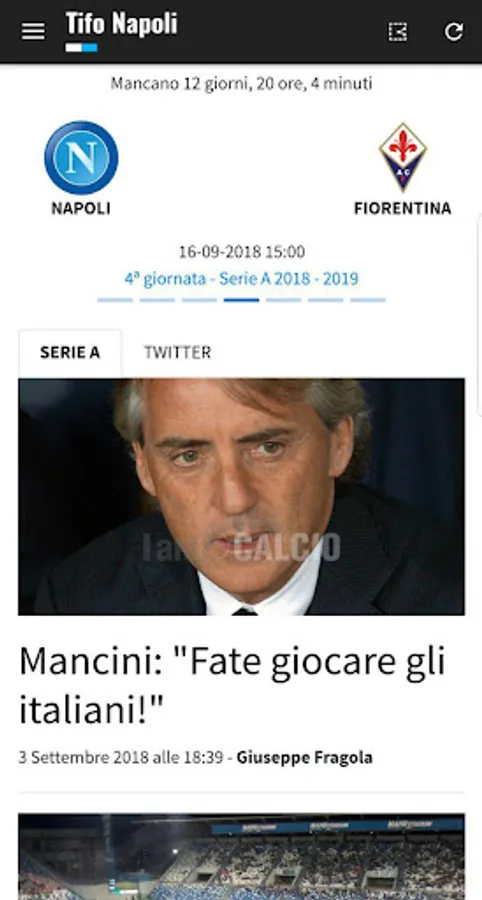Screen dimensions: 482x900
Task: Tap the Tifo Napoli app logo
Action: (x=121, y=31)
